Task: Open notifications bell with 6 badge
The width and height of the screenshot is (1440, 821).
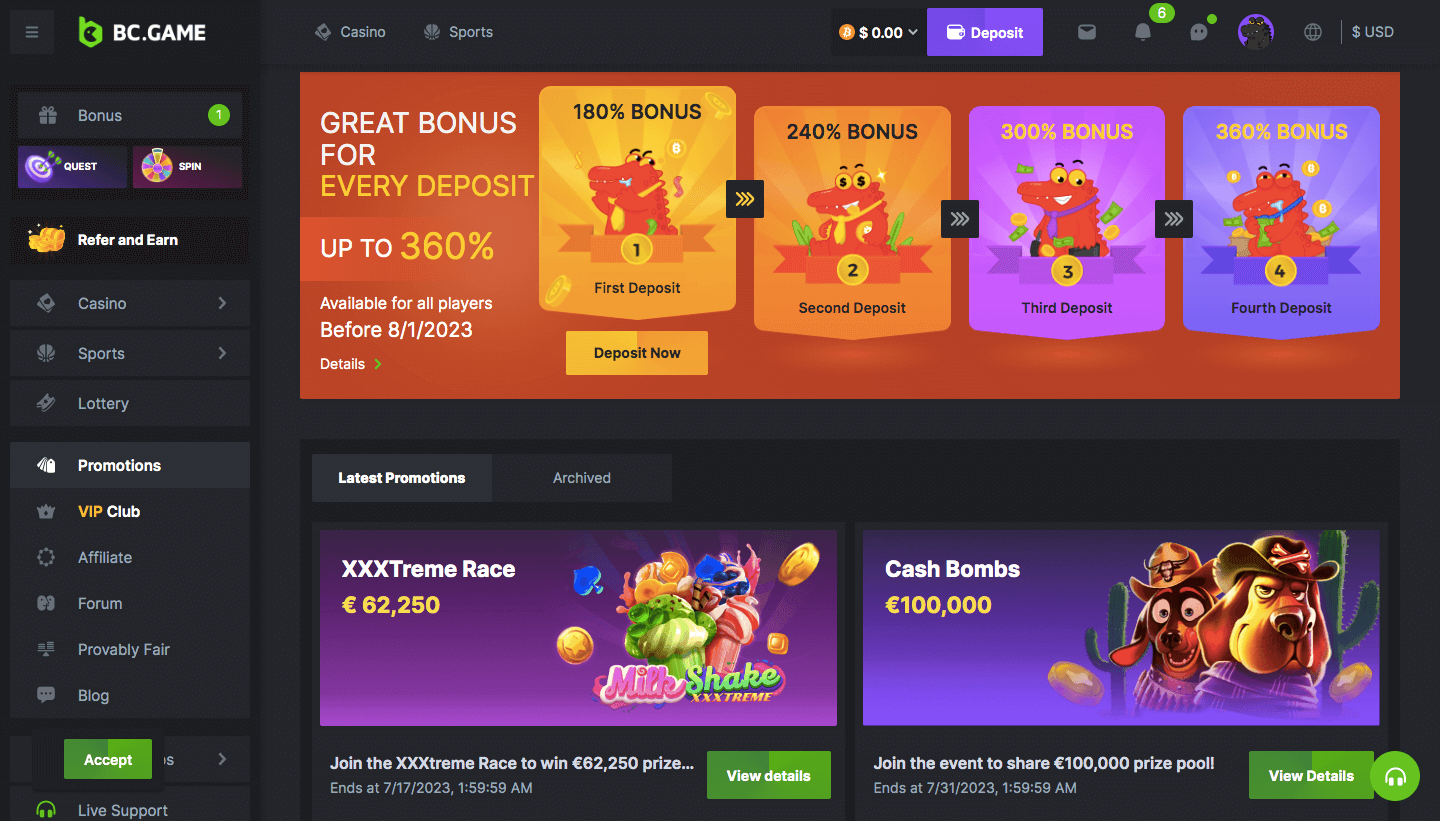Action: pos(1143,32)
